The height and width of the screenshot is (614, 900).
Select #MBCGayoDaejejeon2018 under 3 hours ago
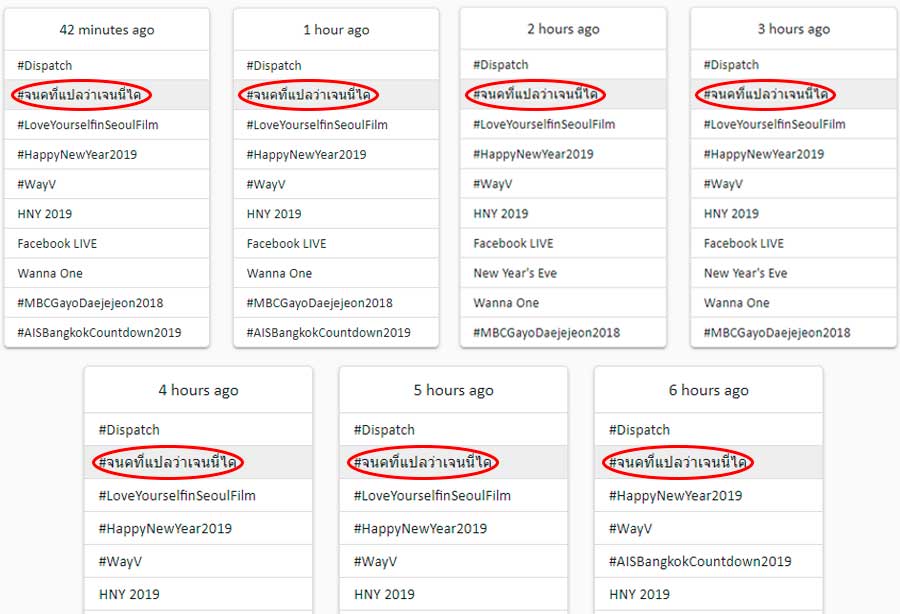click(x=777, y=333)
